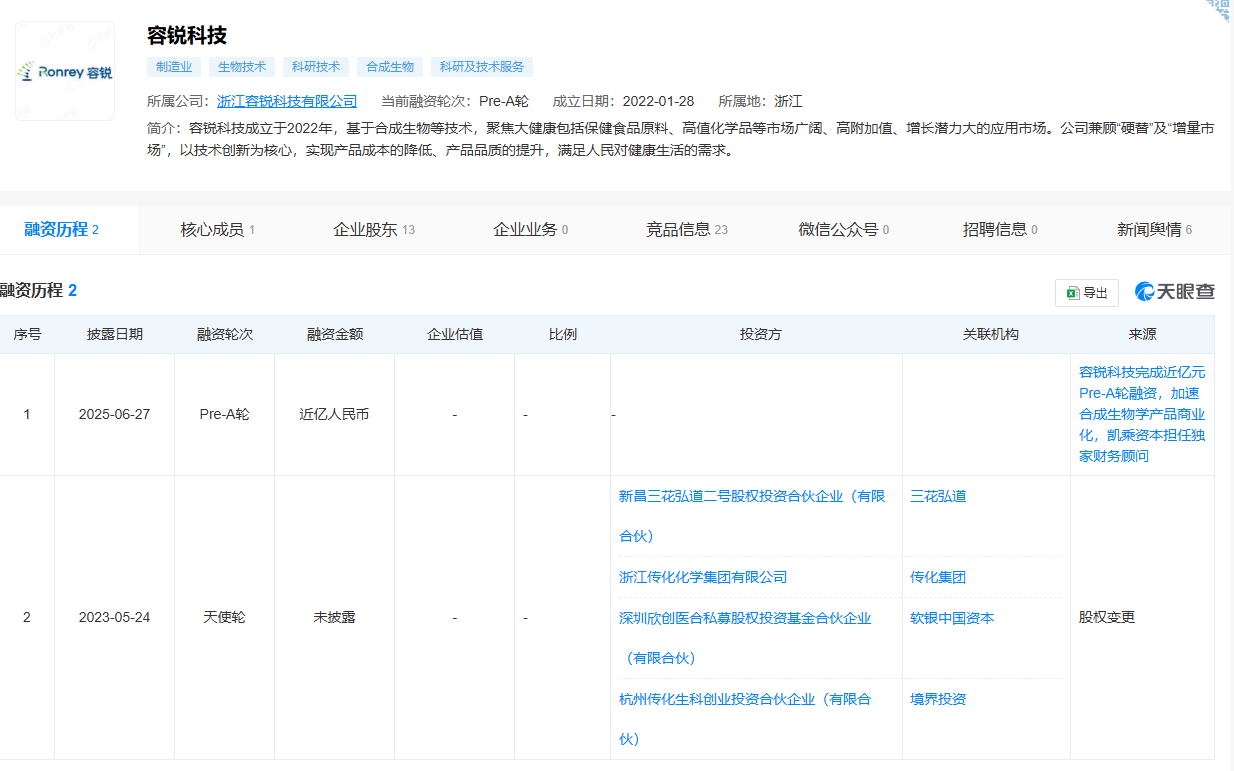Screen dimensions: 1234x771
Task: Select the 合成生物 tag
Action: (390, 67)
